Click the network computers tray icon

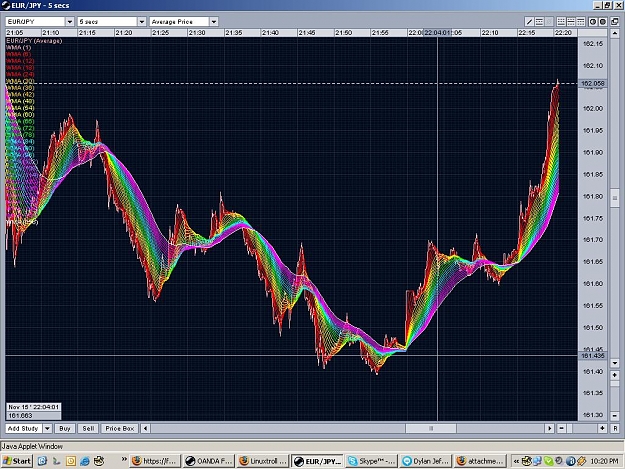pos(538,461)
